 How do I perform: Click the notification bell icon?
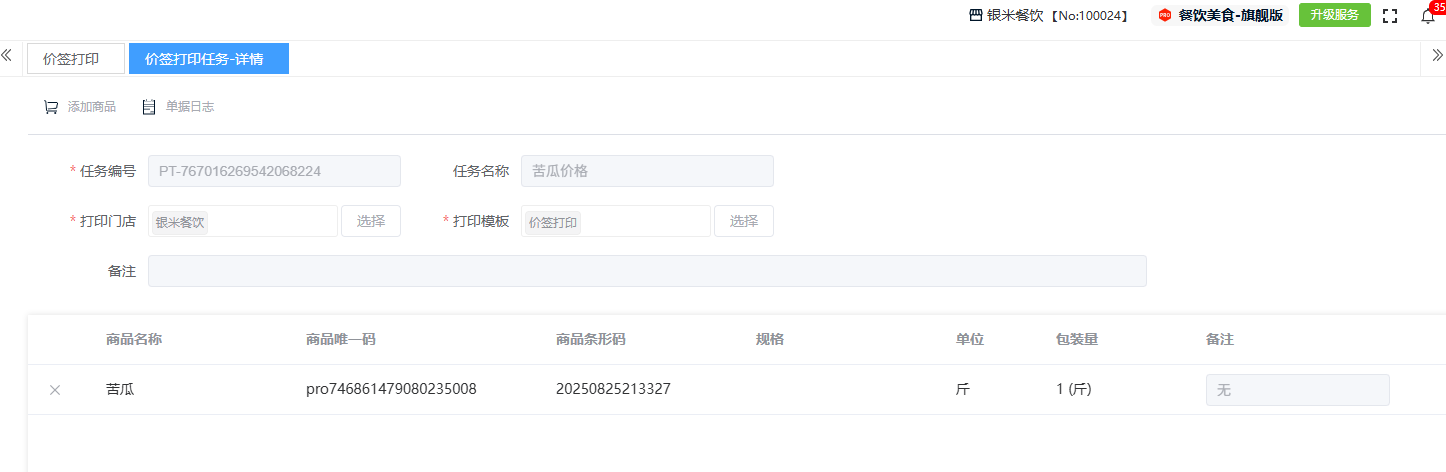tap(1427, 16)
